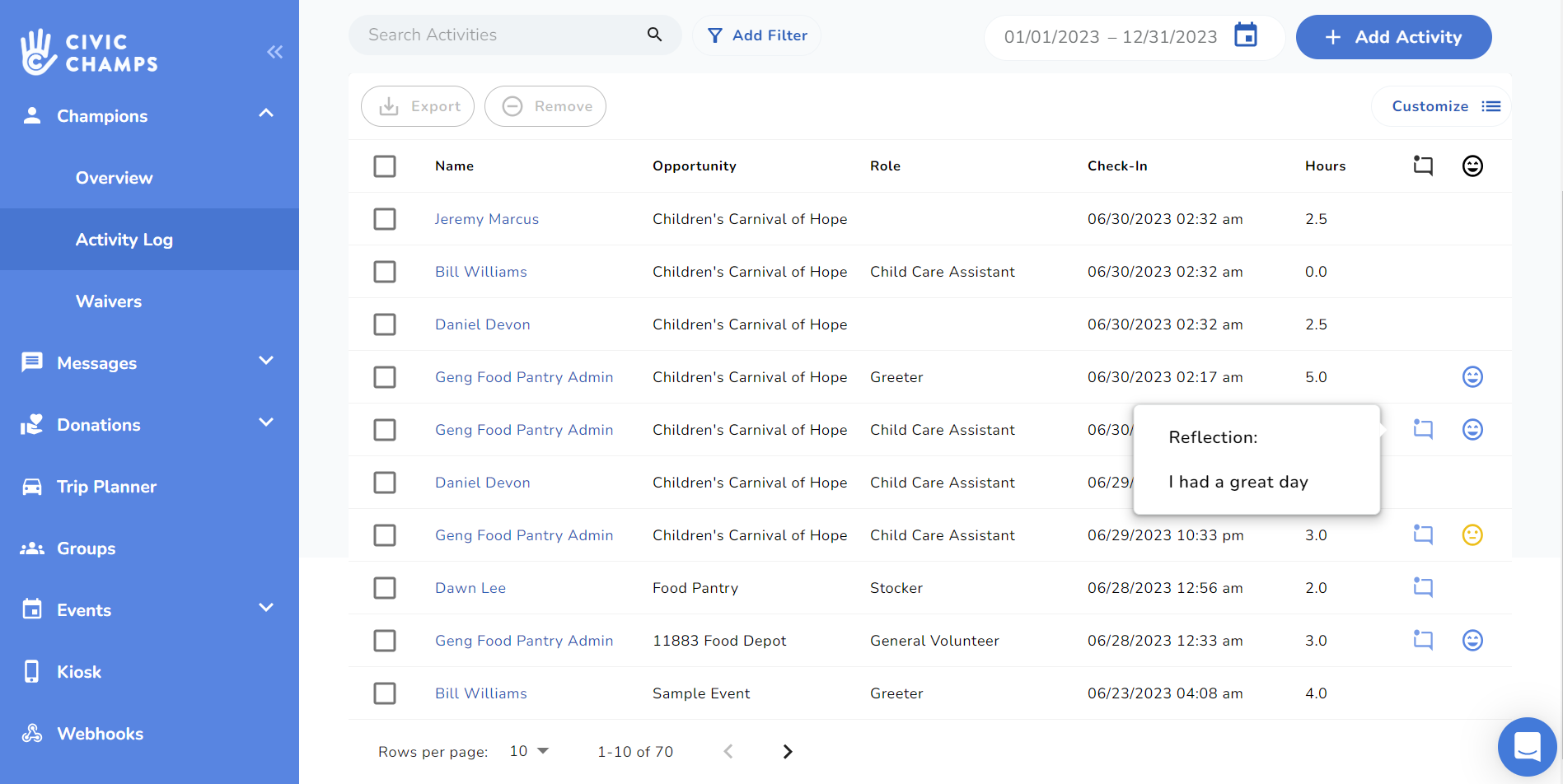Open the date range calendar picker
Viewport: 1563px width, 784px height.
pyautogui.click(x=1245, y=36)
